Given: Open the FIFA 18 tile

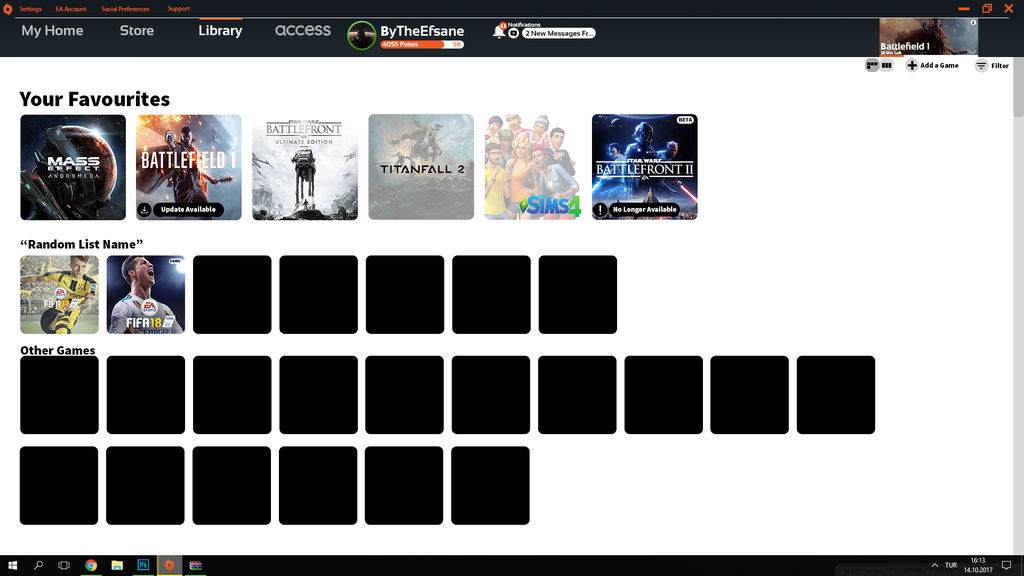Looking at the screenshot, I should [146, 295].
